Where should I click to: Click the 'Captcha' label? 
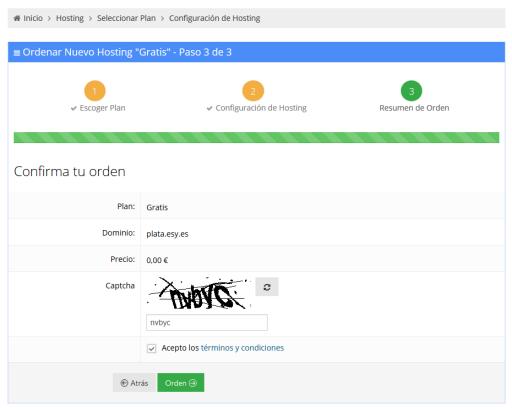(x=120, y=286)
